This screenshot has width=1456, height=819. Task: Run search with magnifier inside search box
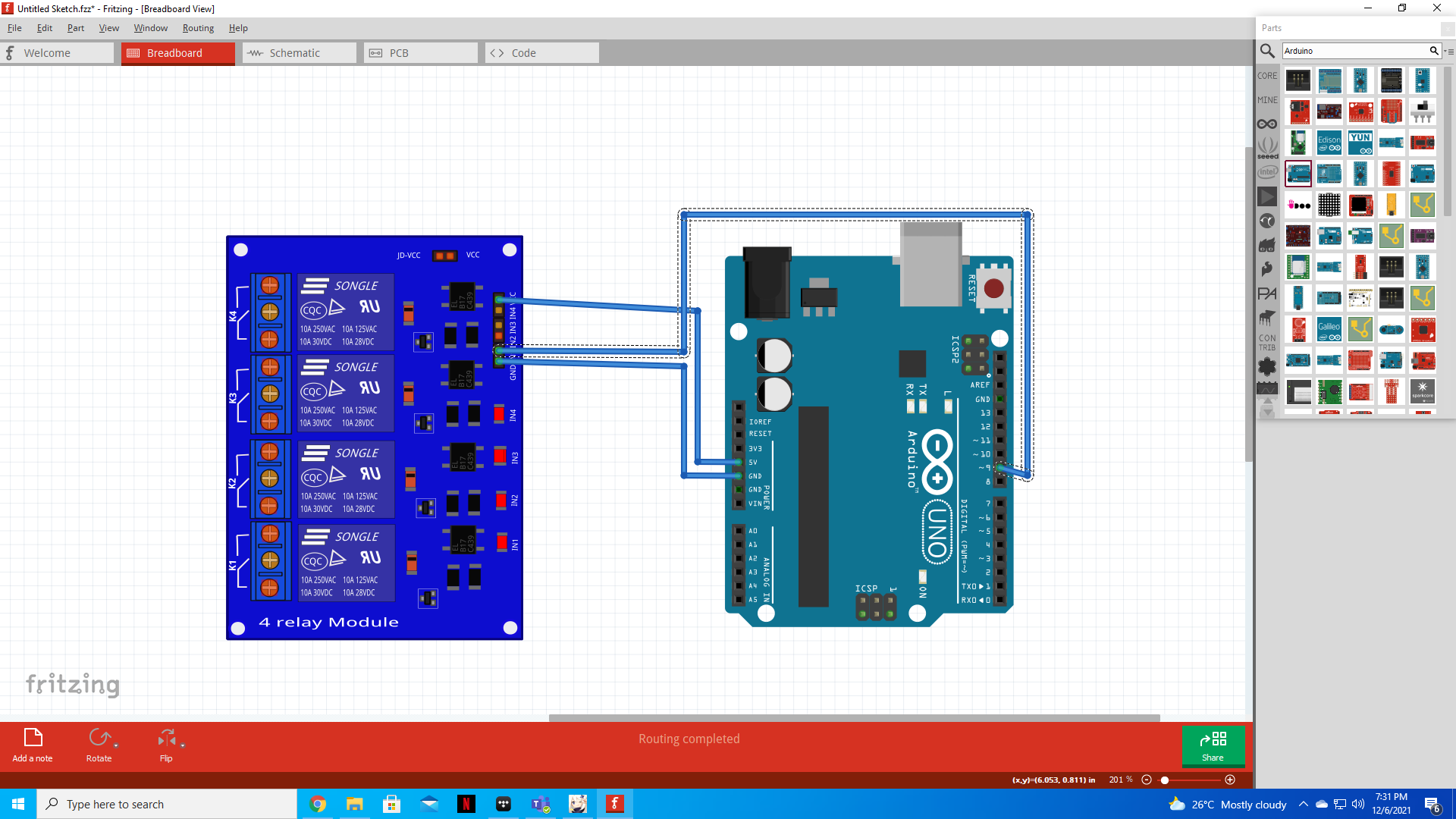click(x=1434, y=51)
